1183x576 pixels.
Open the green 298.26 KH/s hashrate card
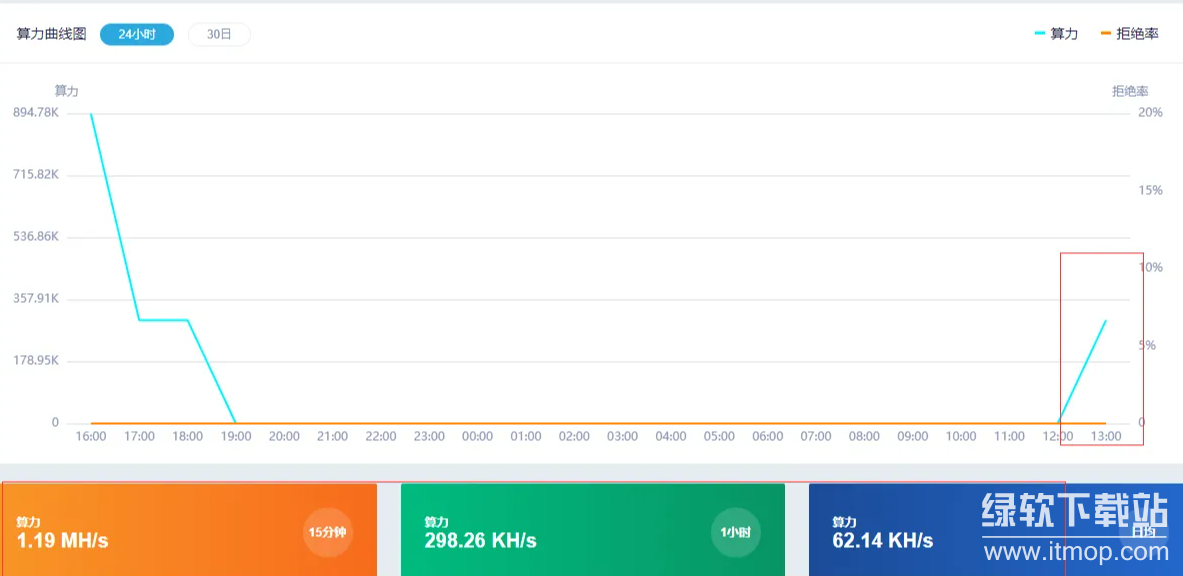560,532
